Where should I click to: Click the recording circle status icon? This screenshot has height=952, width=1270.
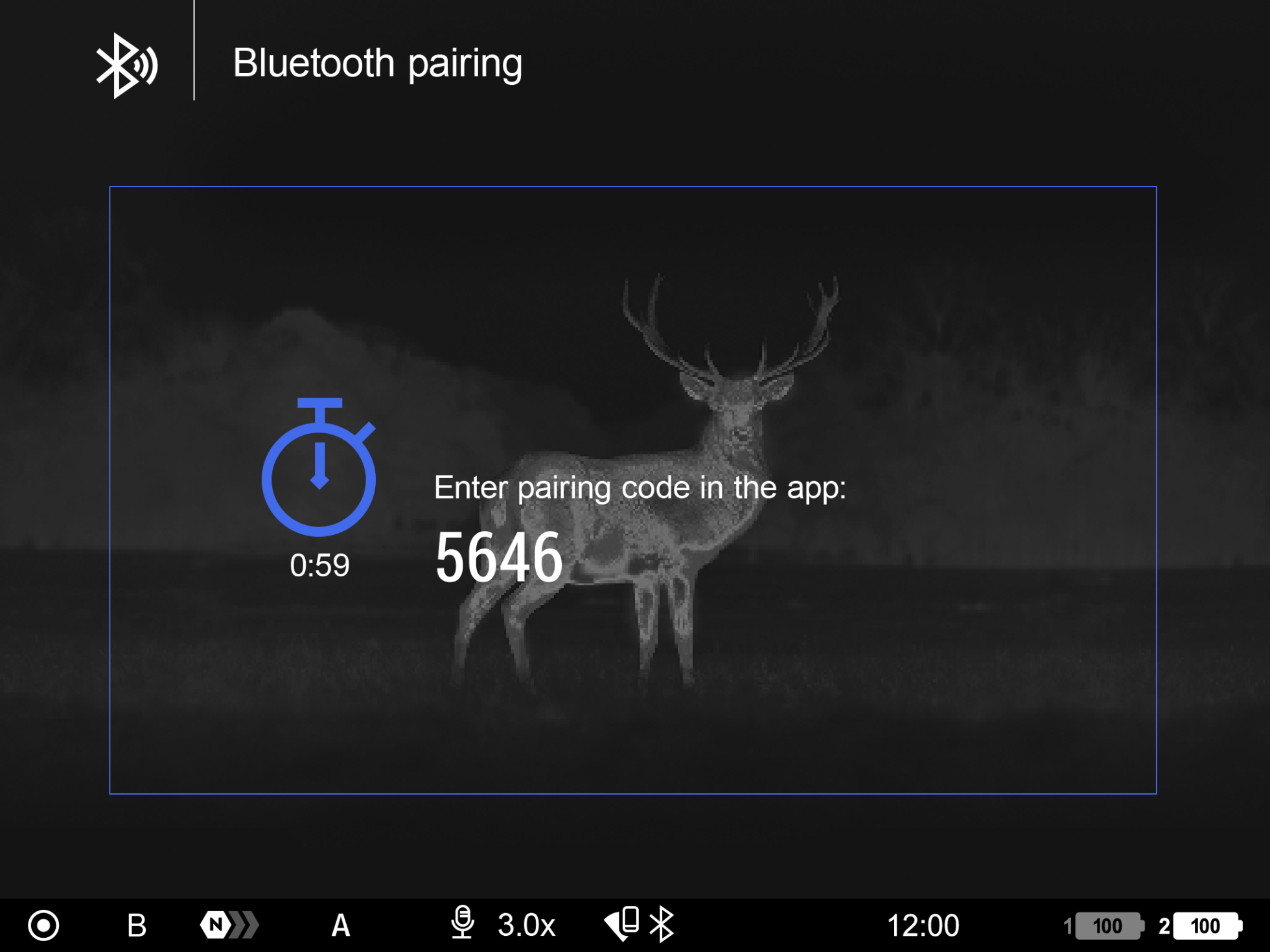[x=43, y=925]
